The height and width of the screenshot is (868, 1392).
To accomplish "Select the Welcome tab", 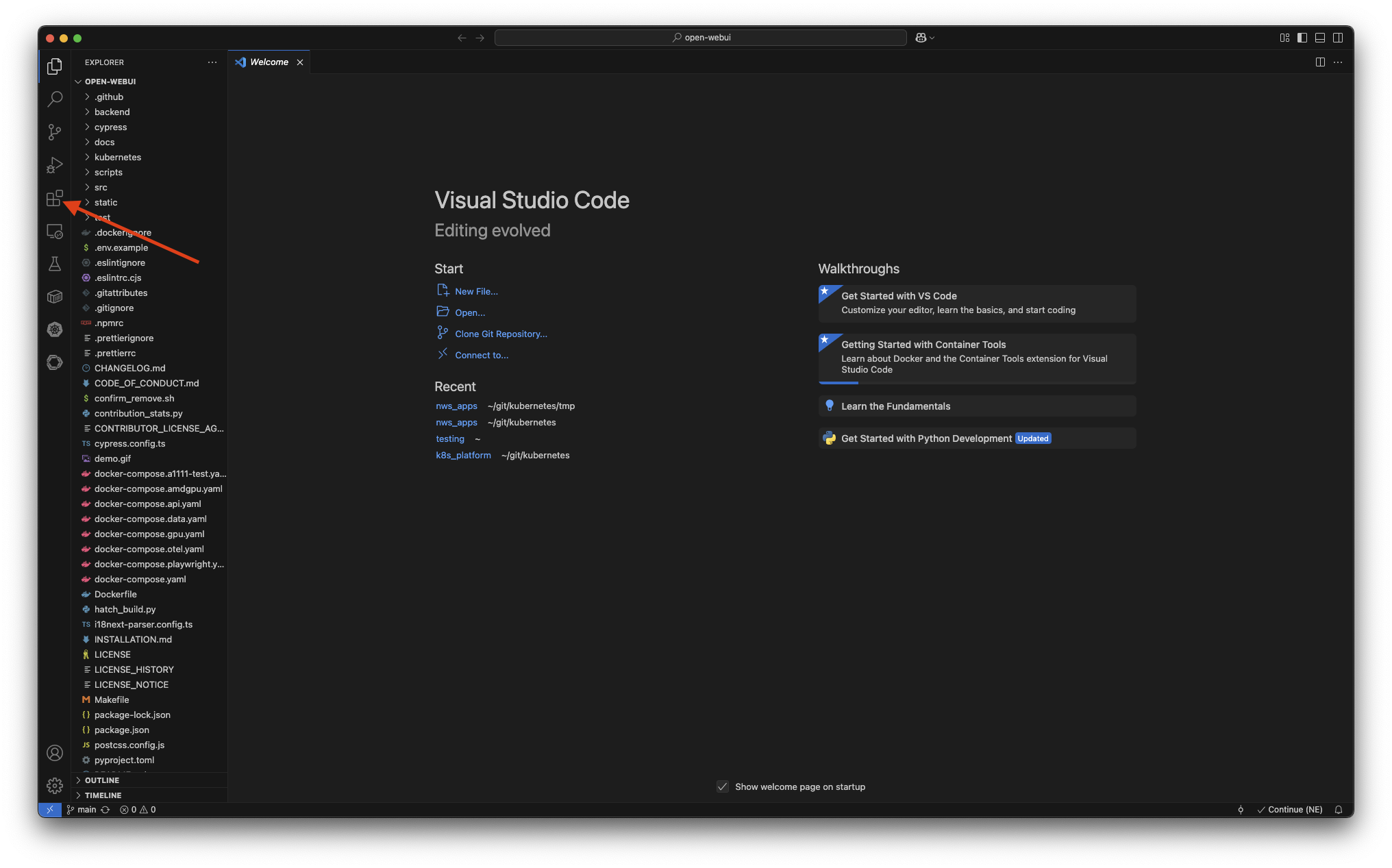I will (x=269, y=62).
